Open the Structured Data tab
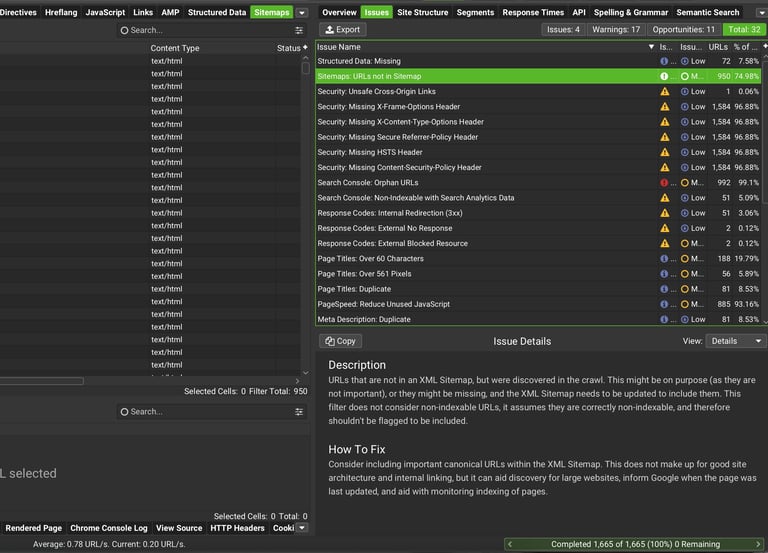This screenshot has width=768, height=553. (216, 13)
